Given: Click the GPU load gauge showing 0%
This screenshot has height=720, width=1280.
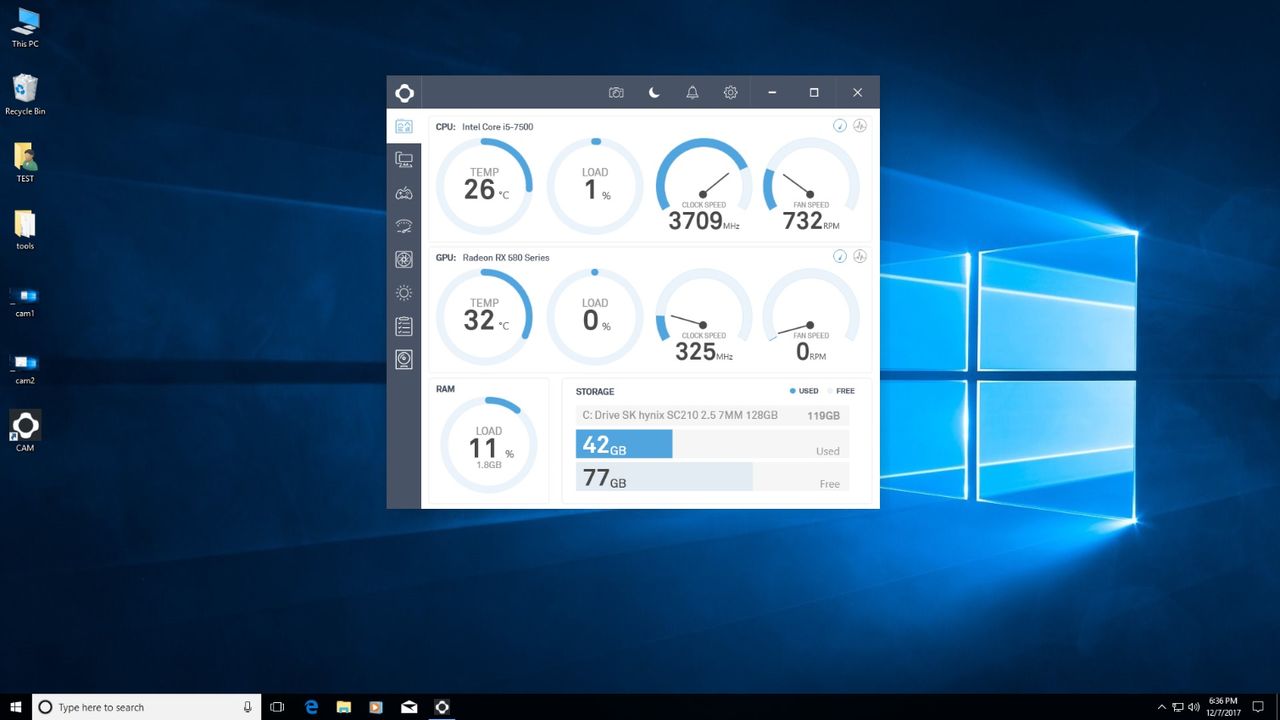Looking at the screenshot, I should pos(595,317).
